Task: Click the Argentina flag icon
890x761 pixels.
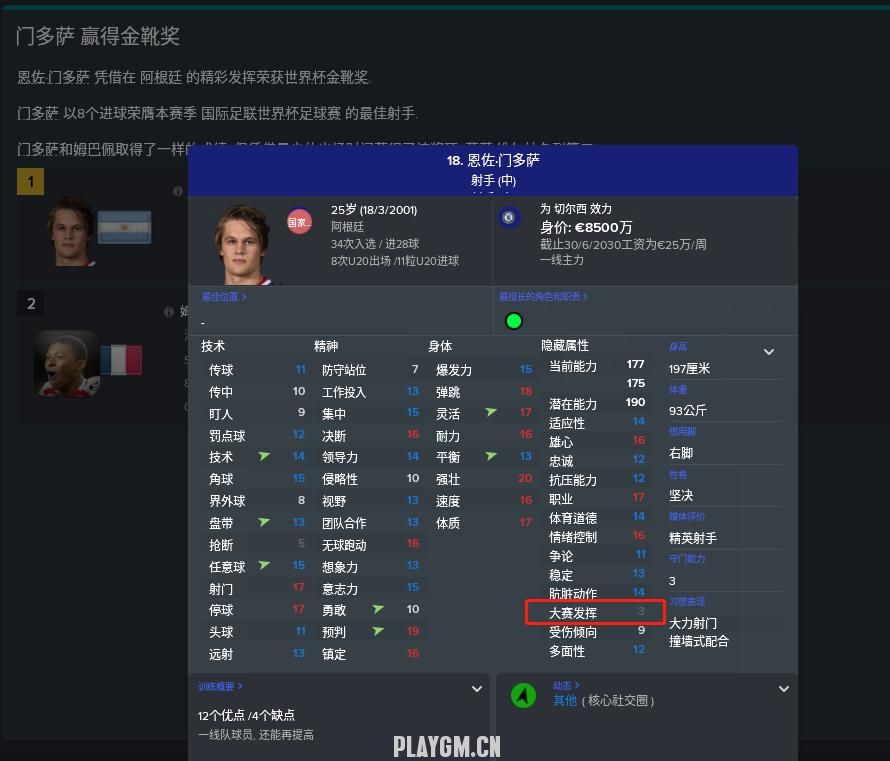Action: coord(124,227)
